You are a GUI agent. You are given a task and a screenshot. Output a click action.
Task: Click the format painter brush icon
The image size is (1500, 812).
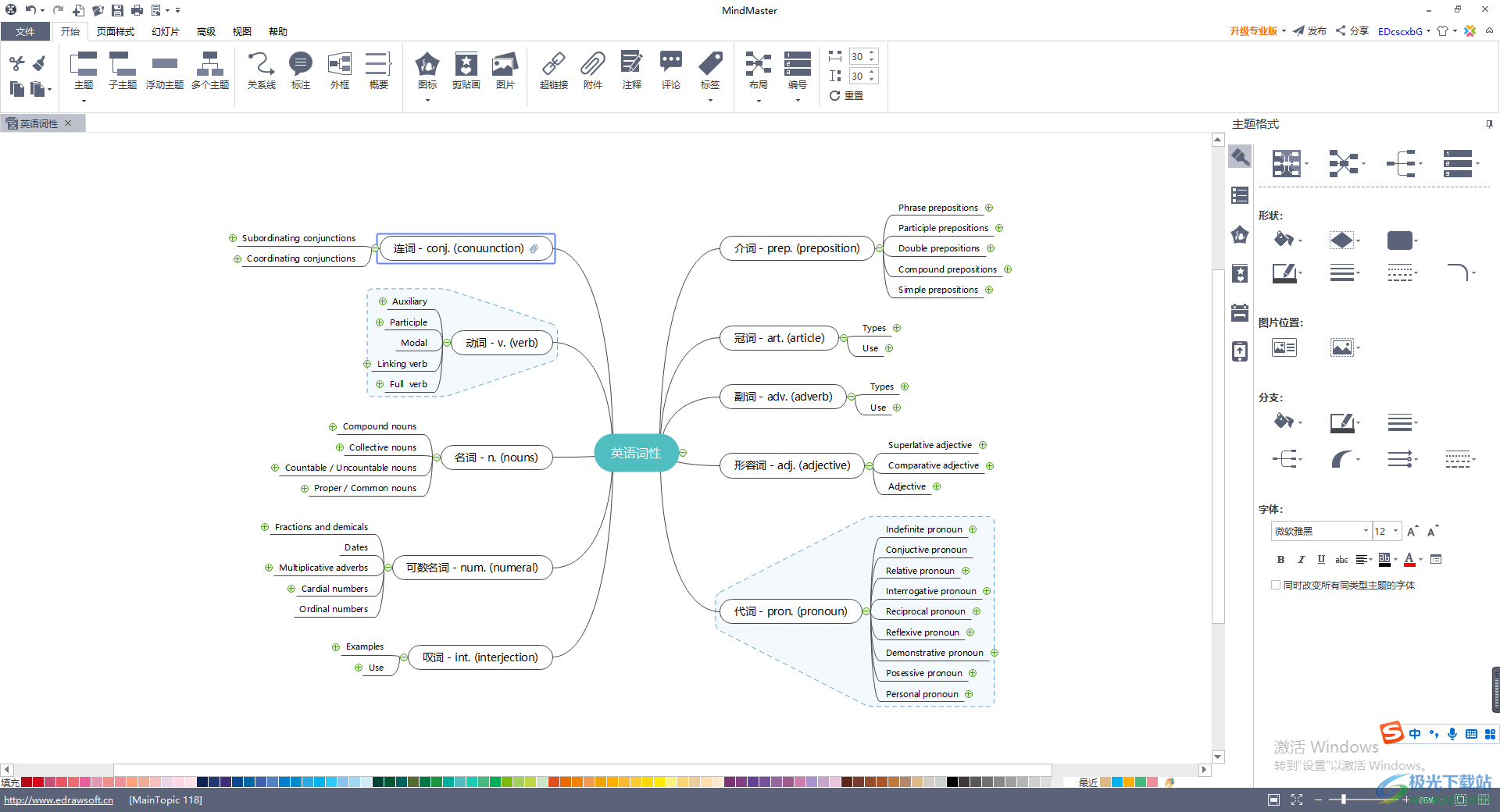click(38, 62)
